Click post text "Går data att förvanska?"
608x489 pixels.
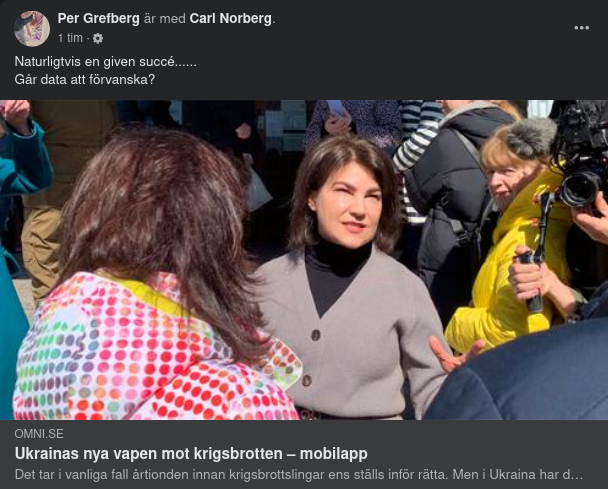click(85, 79)
